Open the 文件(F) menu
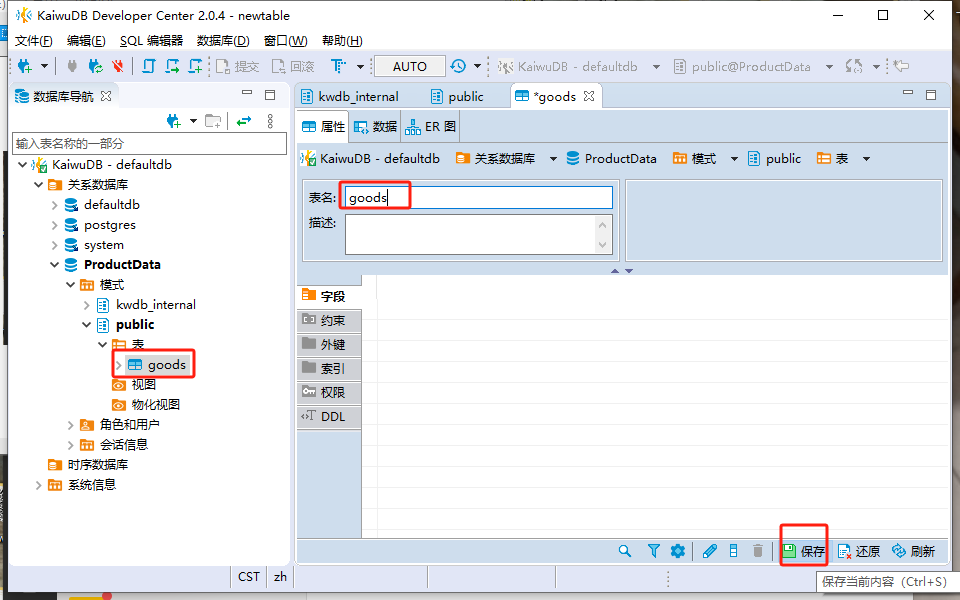The width and height of the screenshot is (960, 600). (34, 40)
